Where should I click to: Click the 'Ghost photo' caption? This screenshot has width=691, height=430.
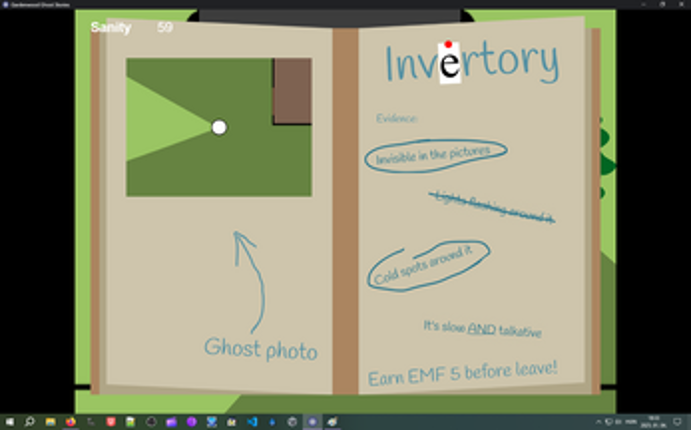tap(261, 349)
